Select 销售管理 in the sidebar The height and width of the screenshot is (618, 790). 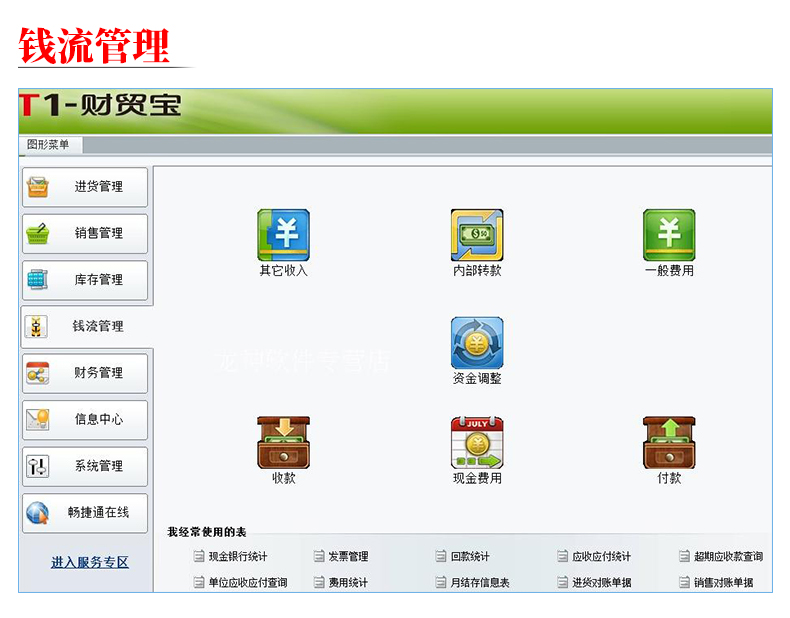(85, 233)
